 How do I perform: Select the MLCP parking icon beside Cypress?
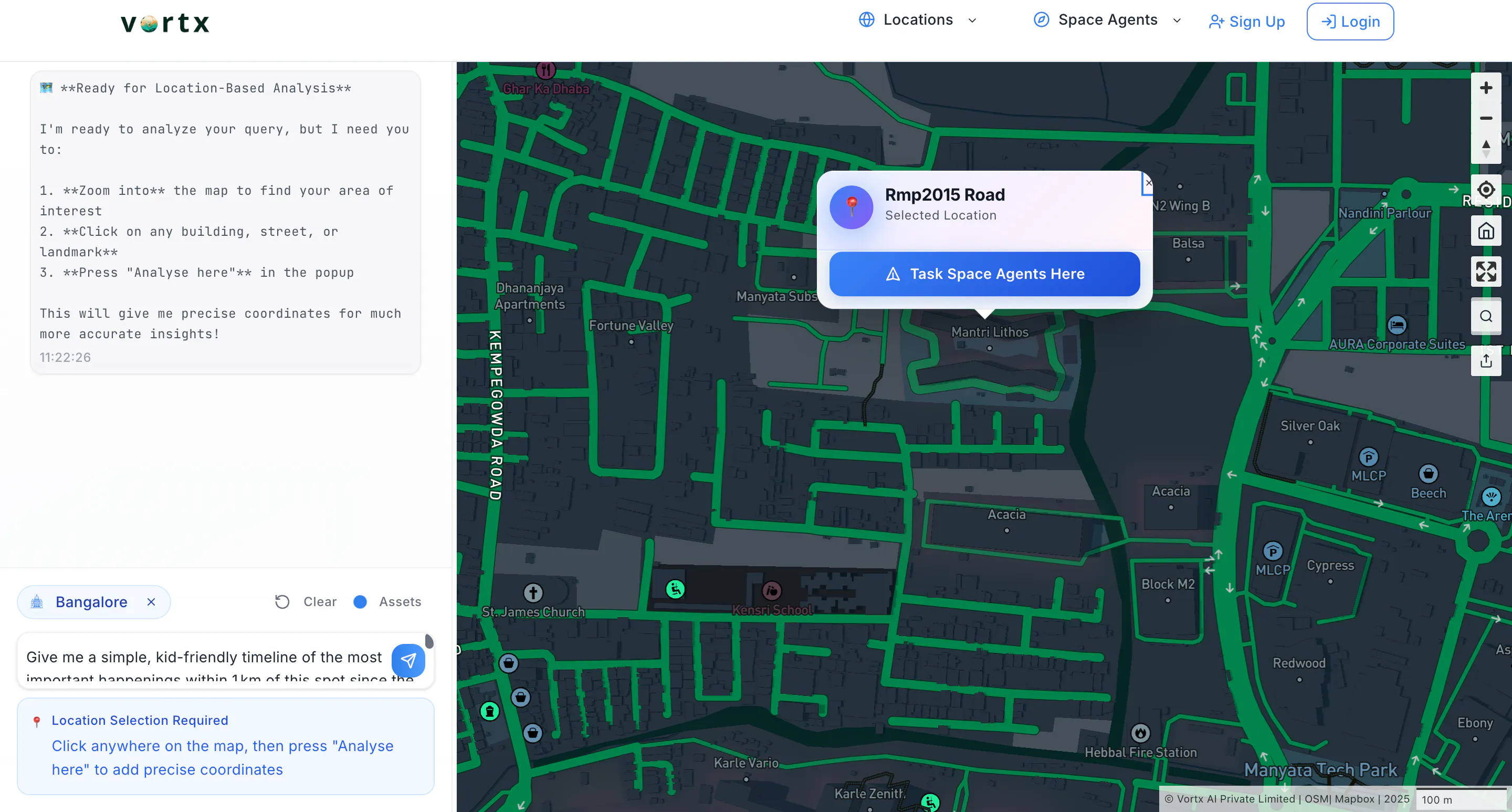point(1272,551)
